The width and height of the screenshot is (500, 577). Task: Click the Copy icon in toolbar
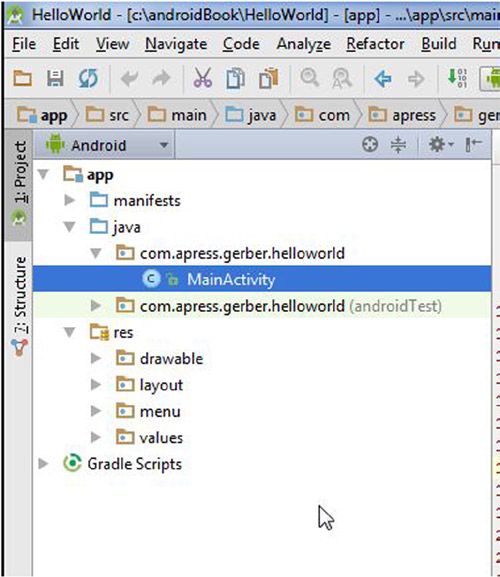click(235, 78)
